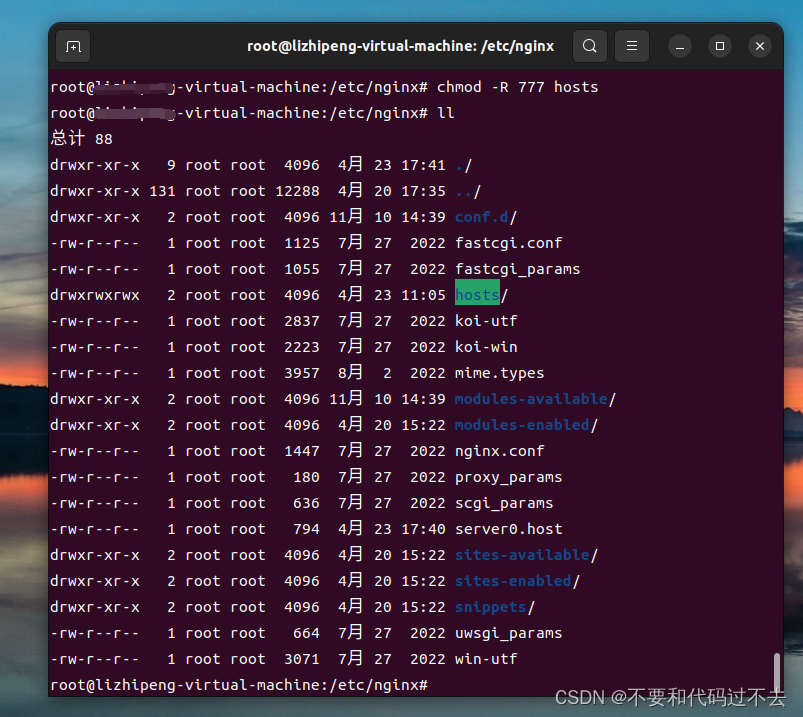Click the modules-available directory name
The image size is (803, 717).
[531, 398]
